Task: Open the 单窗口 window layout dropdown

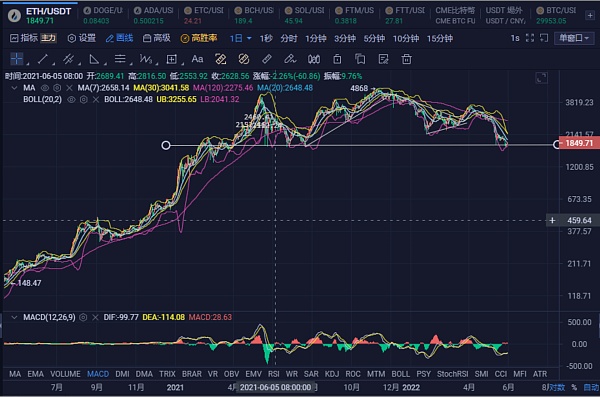Action: click(574, 38)
